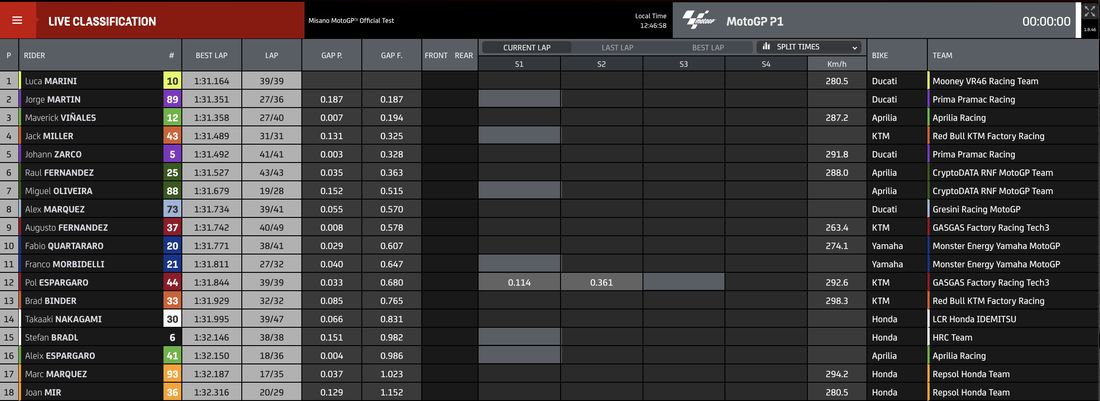Screen dimensions: 1100x401
Task: Click the session timer 00:00:00
Action: tap(1046, 21)
